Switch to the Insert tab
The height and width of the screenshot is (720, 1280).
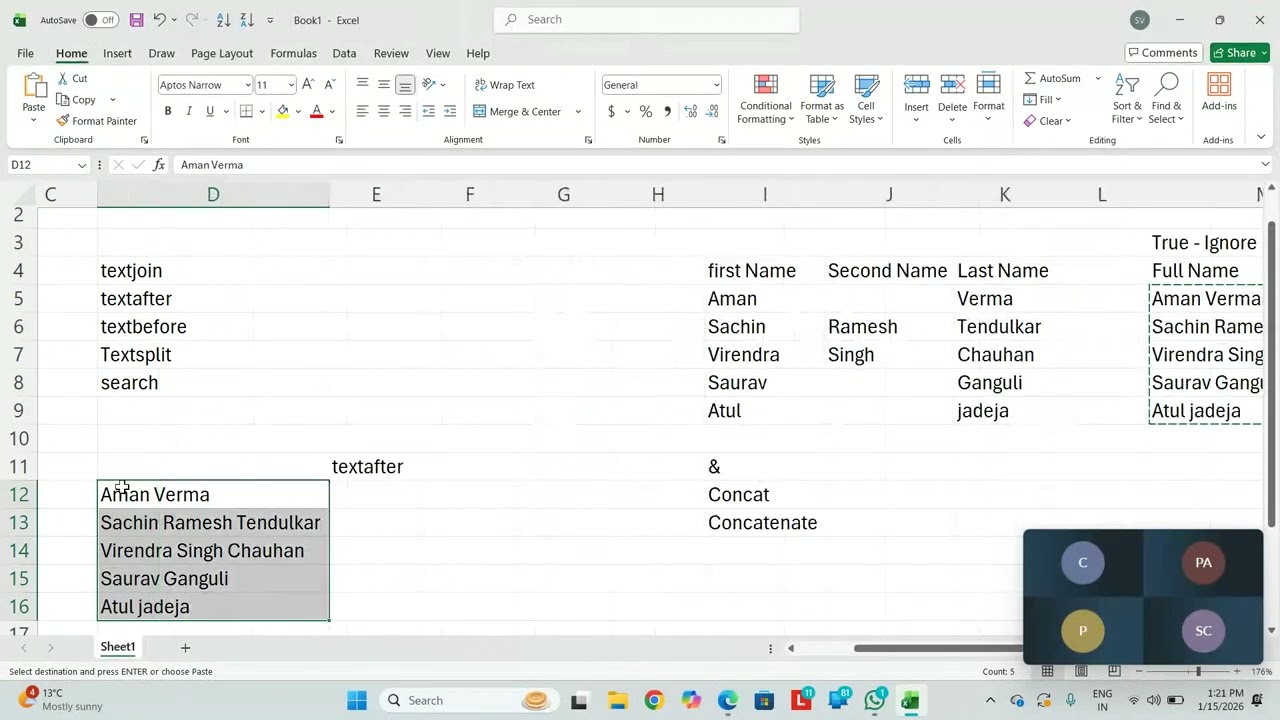coord(117,53)
